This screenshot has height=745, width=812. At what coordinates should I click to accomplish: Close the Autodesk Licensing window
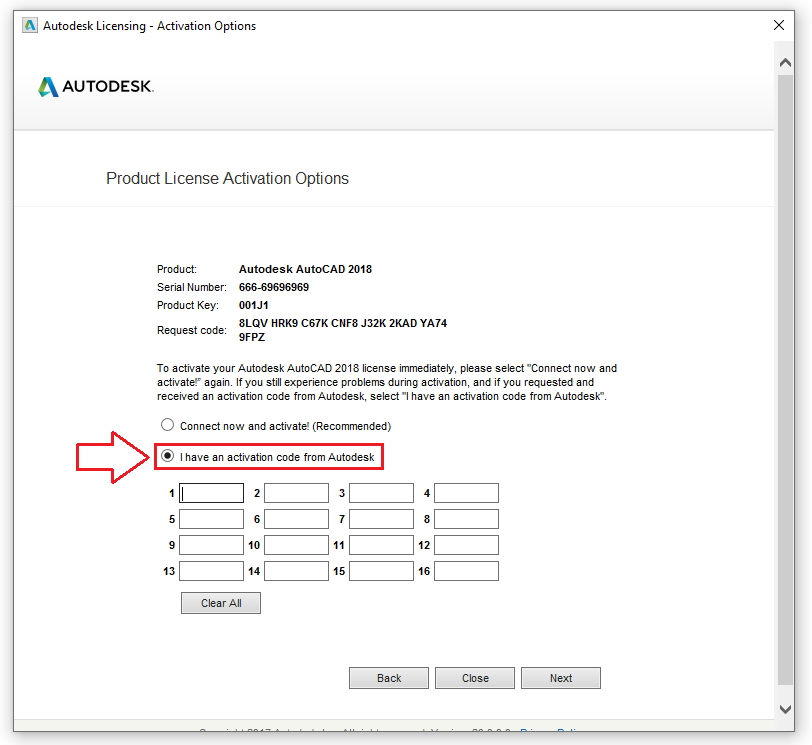click(x=778, y=25)
